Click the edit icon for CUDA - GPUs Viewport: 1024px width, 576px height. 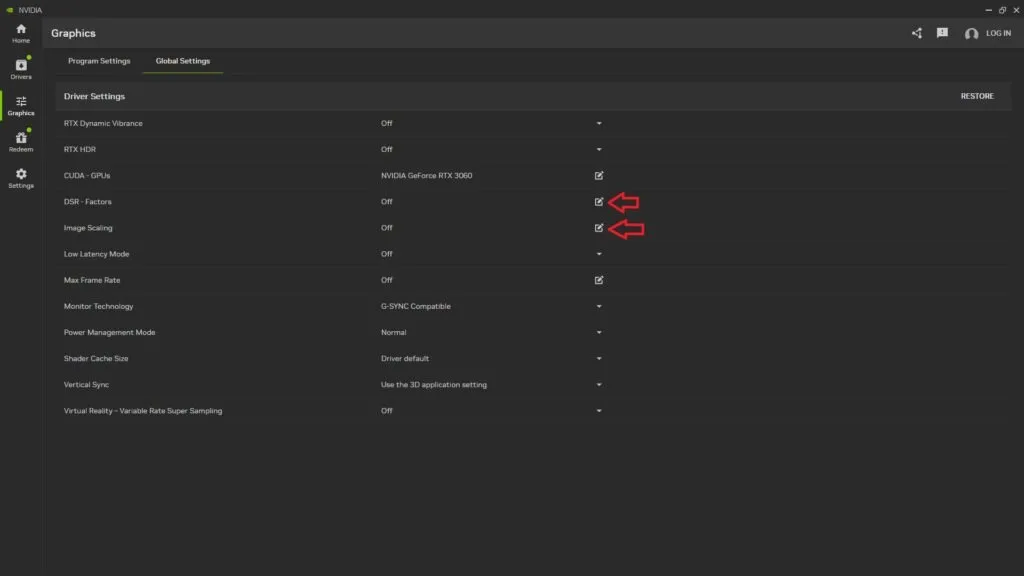point(598,175)
